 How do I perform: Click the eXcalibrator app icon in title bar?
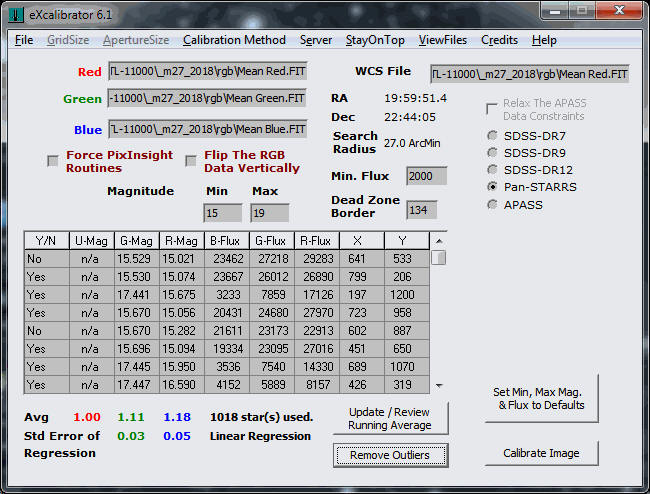coord(16,15)
